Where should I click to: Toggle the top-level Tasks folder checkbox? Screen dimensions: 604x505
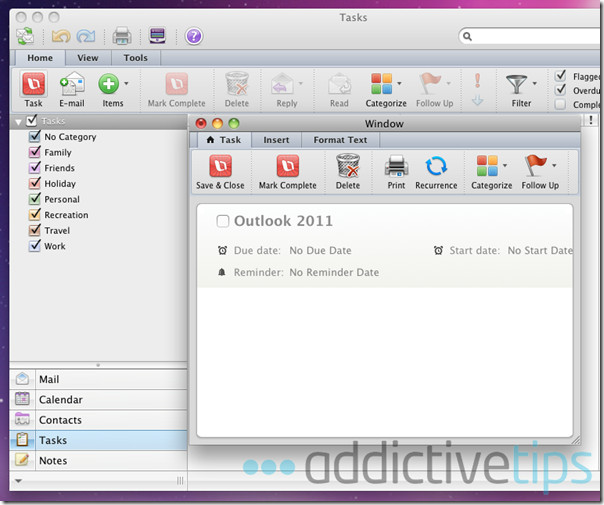(32, 121)
